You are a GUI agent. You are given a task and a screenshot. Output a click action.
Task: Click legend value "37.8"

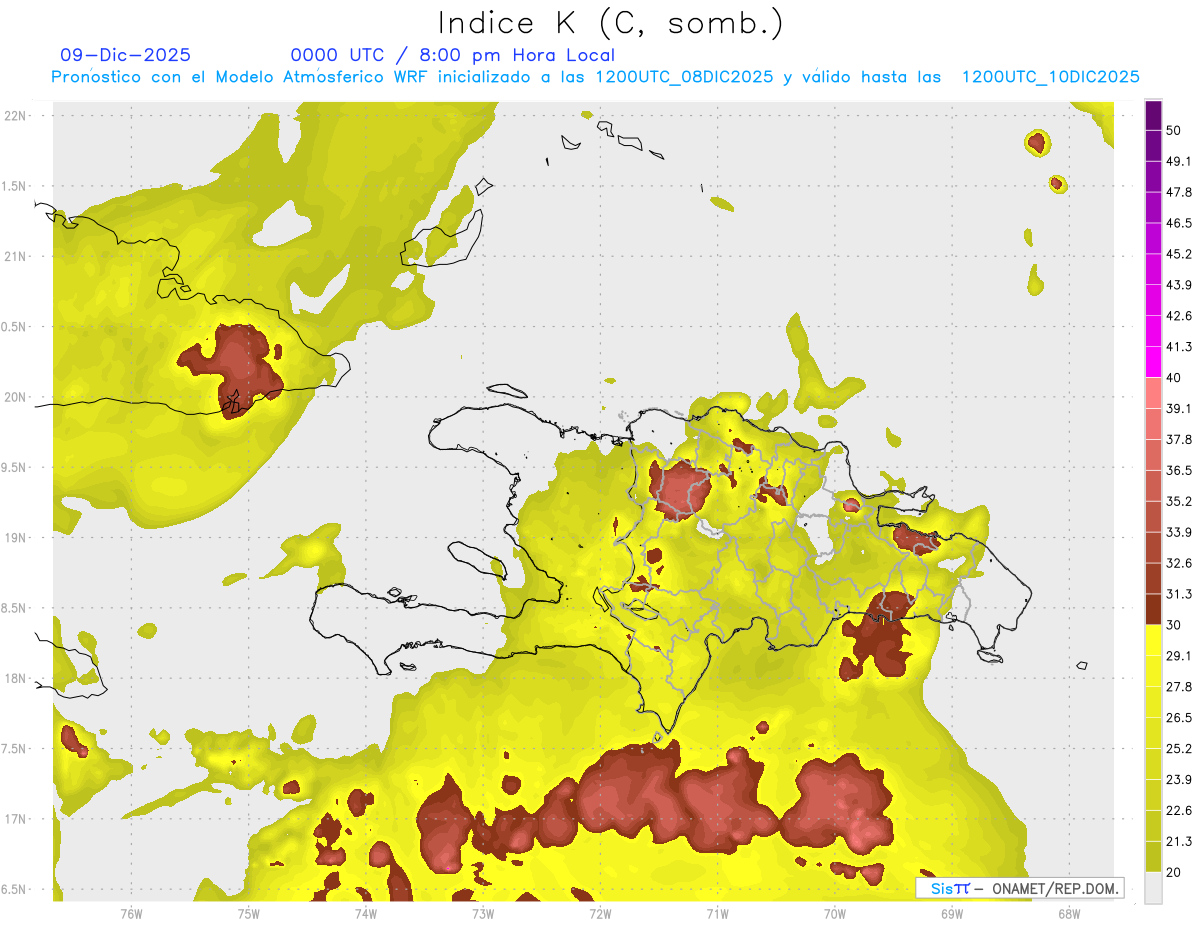tap(1179, 440)
